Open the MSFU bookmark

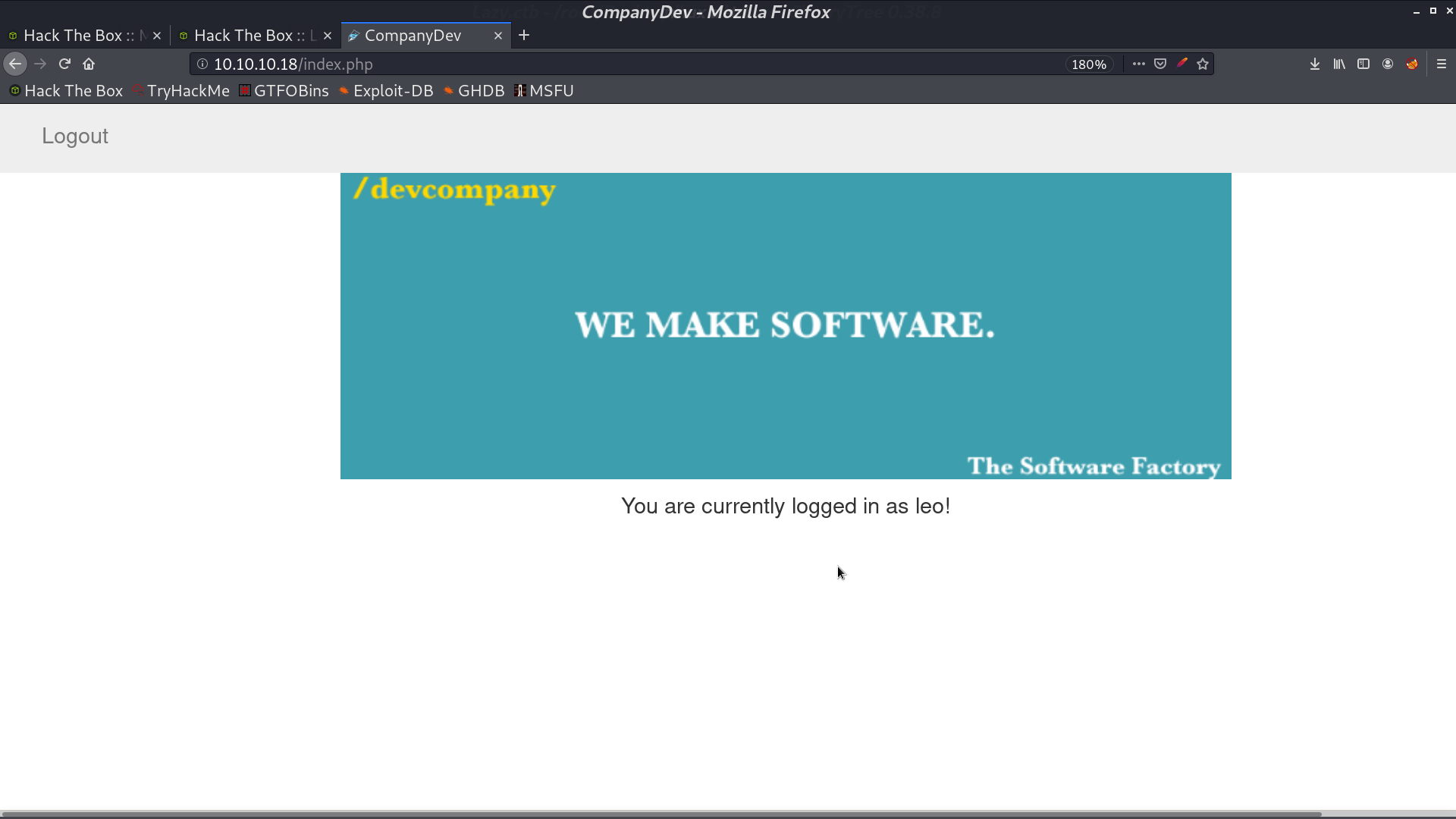tap(544, 91)
